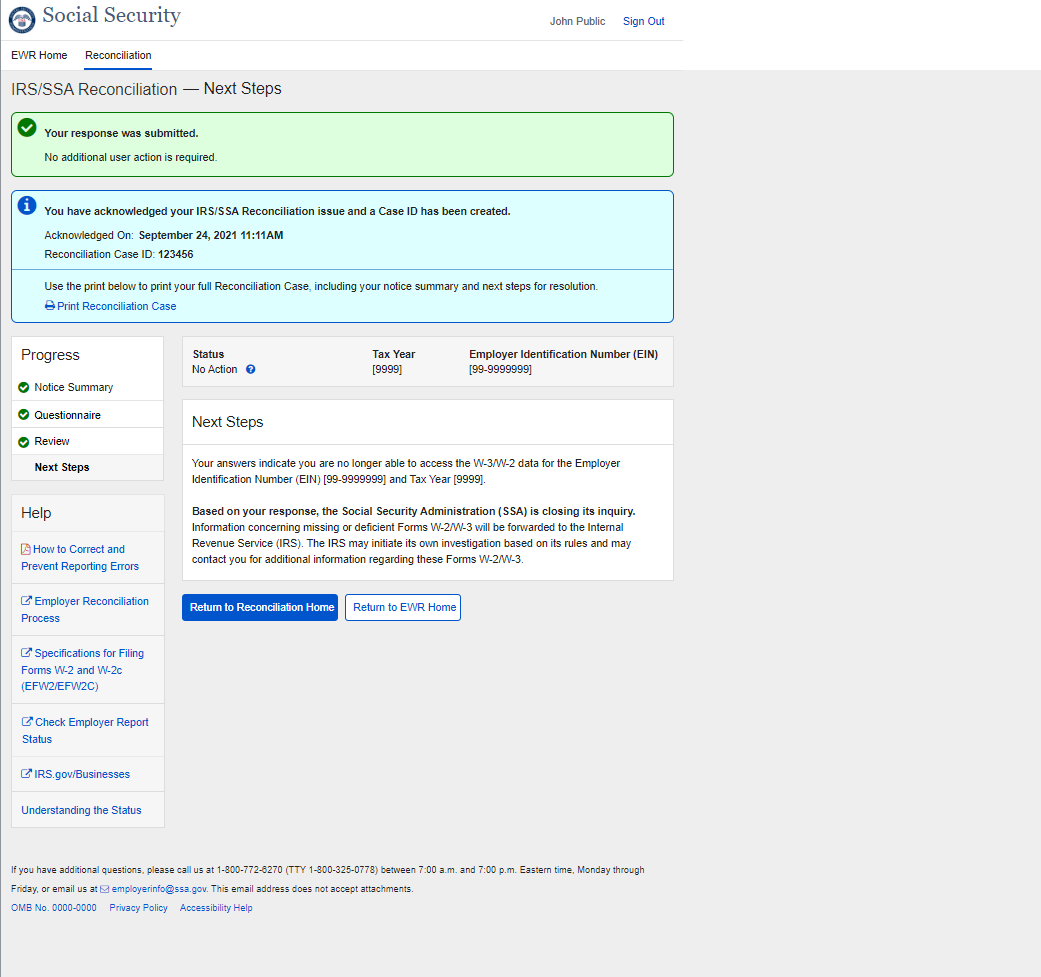Go to Next Steps in Progress panel

[62, 467]
